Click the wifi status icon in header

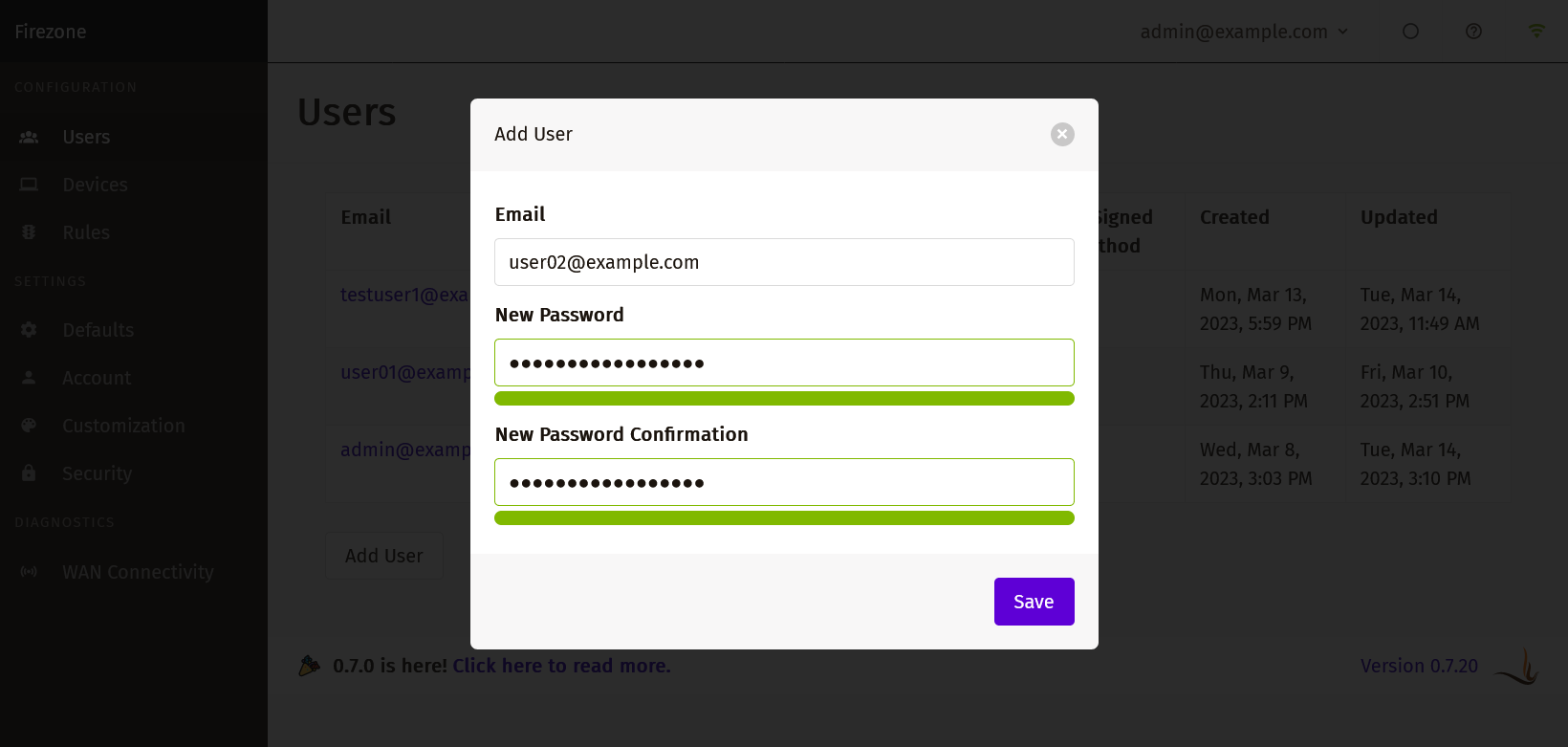tap(1536, 32)
